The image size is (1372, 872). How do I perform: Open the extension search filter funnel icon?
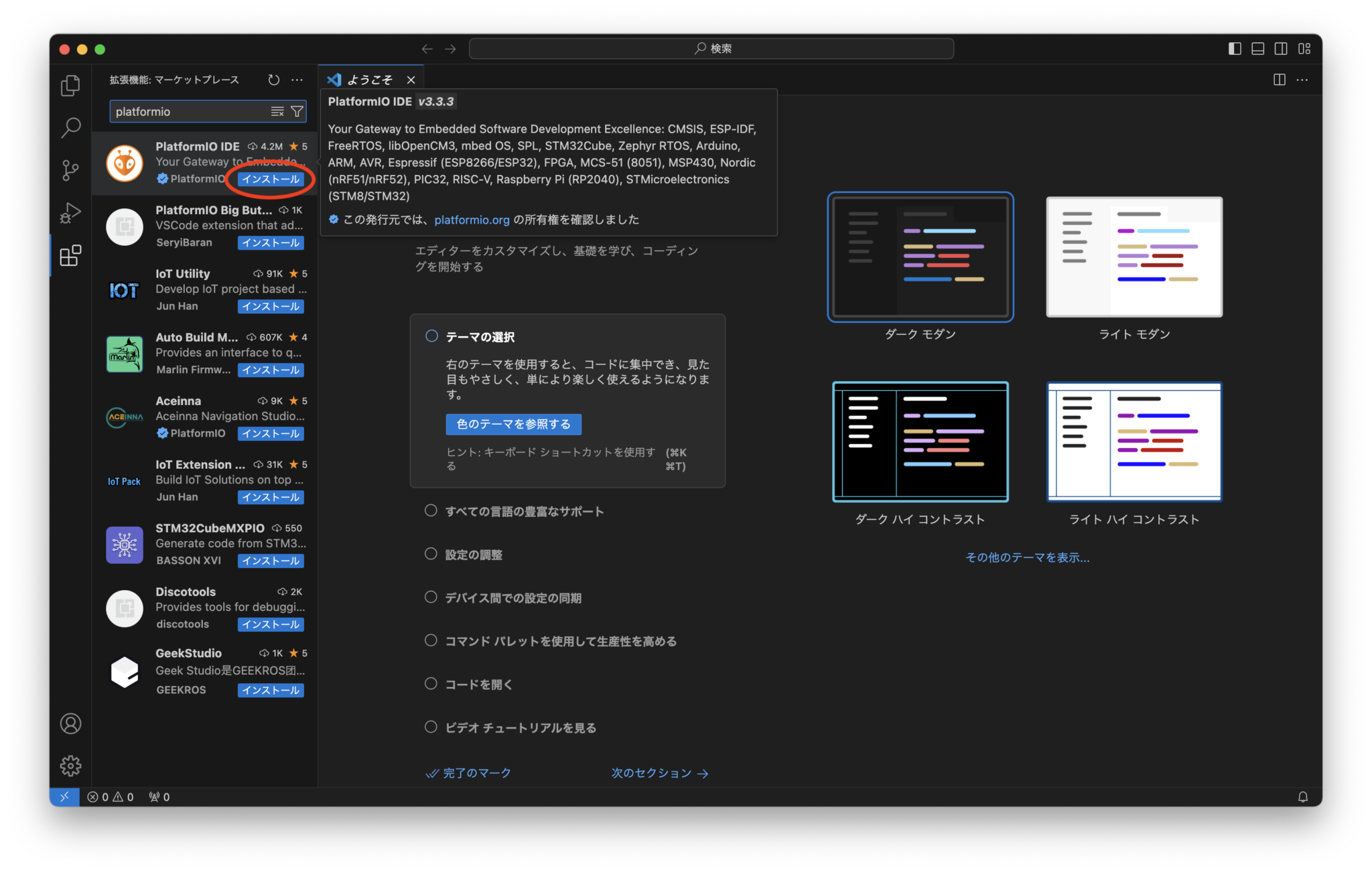297,111
